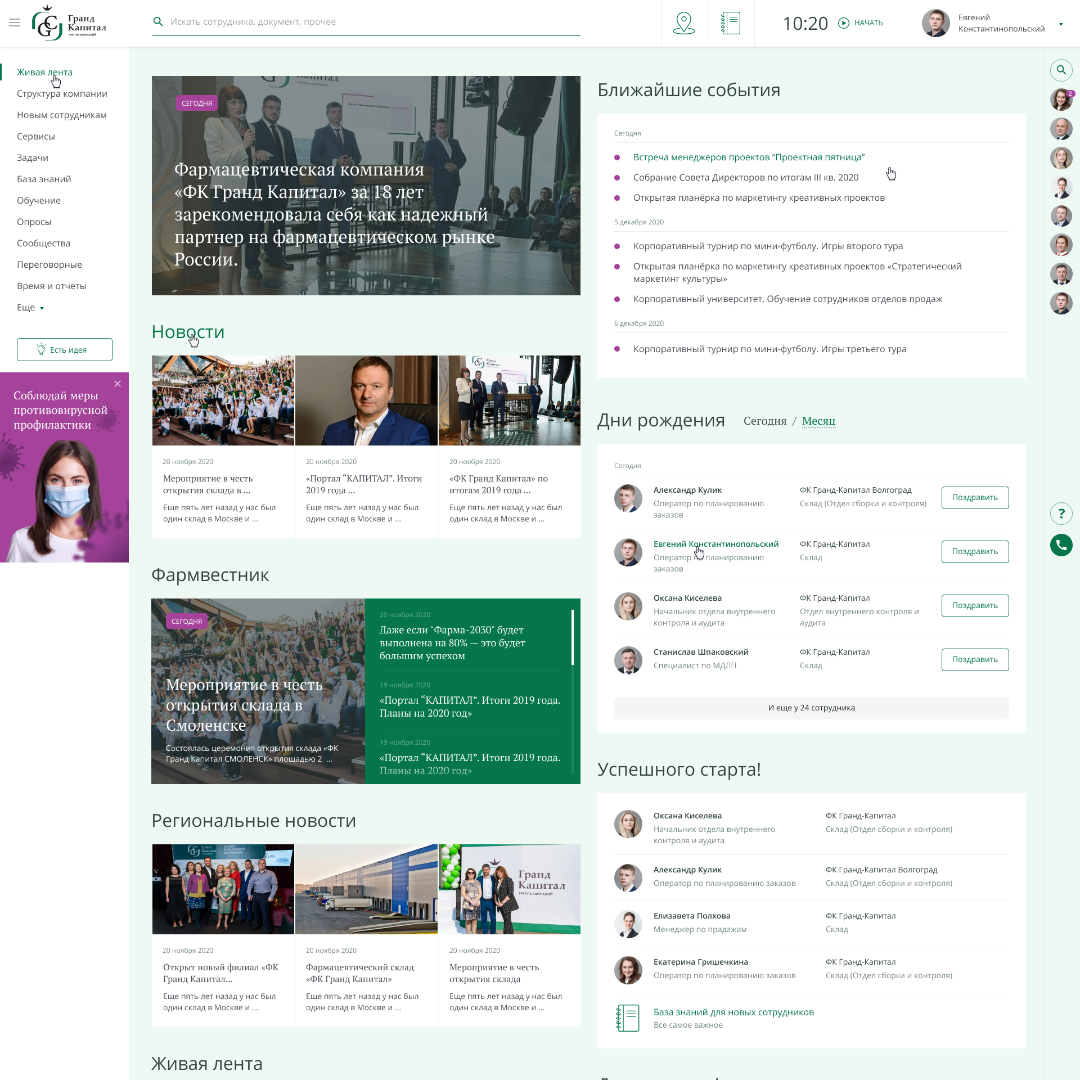Open Время и отчеты sidebar item

pos(52,286)
